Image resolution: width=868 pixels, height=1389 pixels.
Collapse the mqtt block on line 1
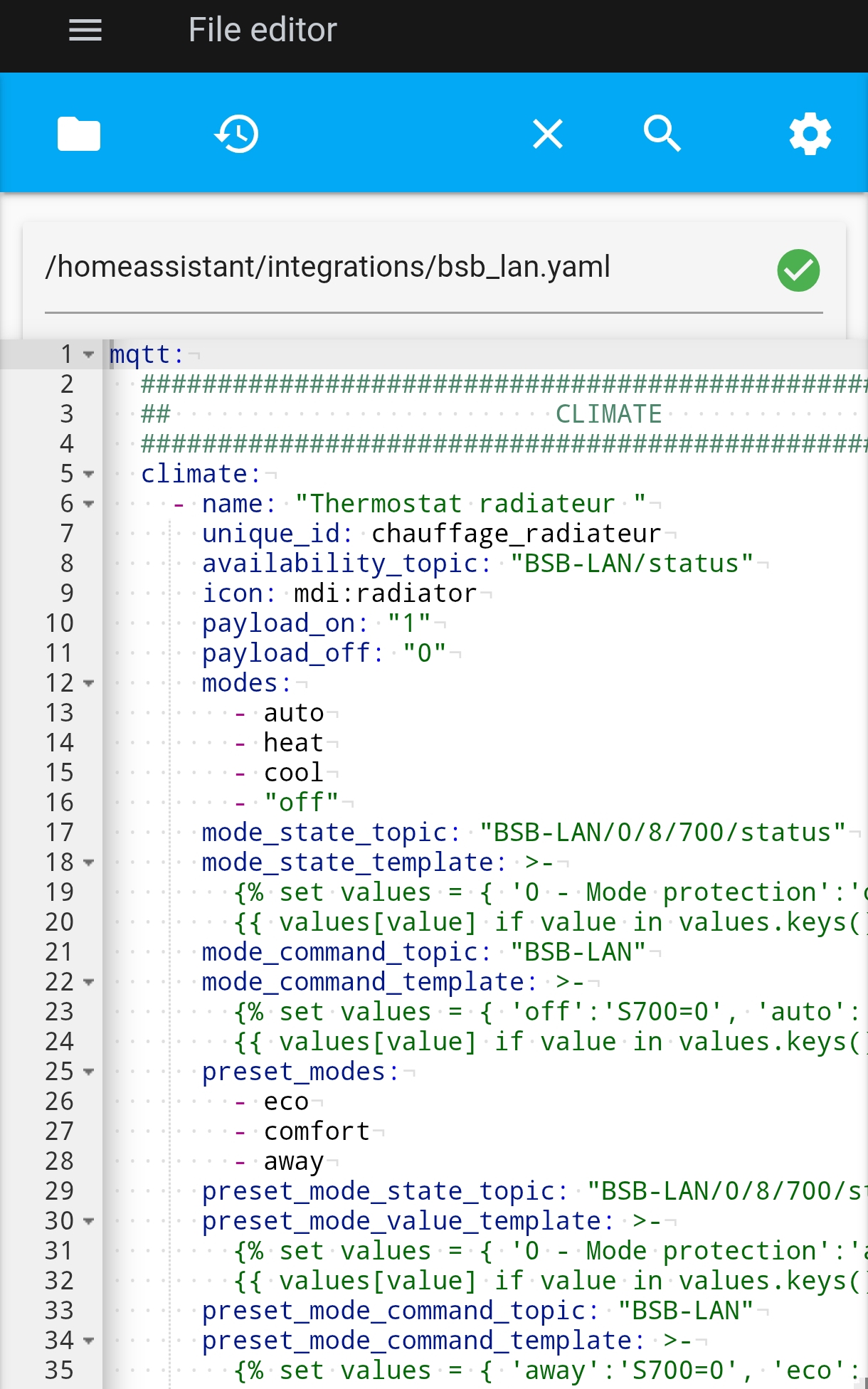(x=89, y=354)
